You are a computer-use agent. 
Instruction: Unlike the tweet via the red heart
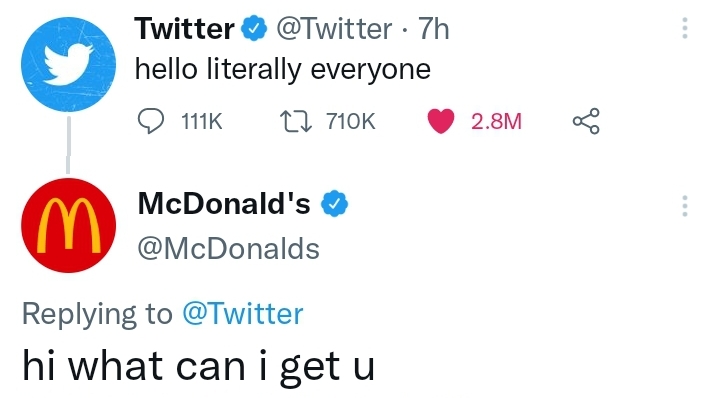[x=441, y=122]
